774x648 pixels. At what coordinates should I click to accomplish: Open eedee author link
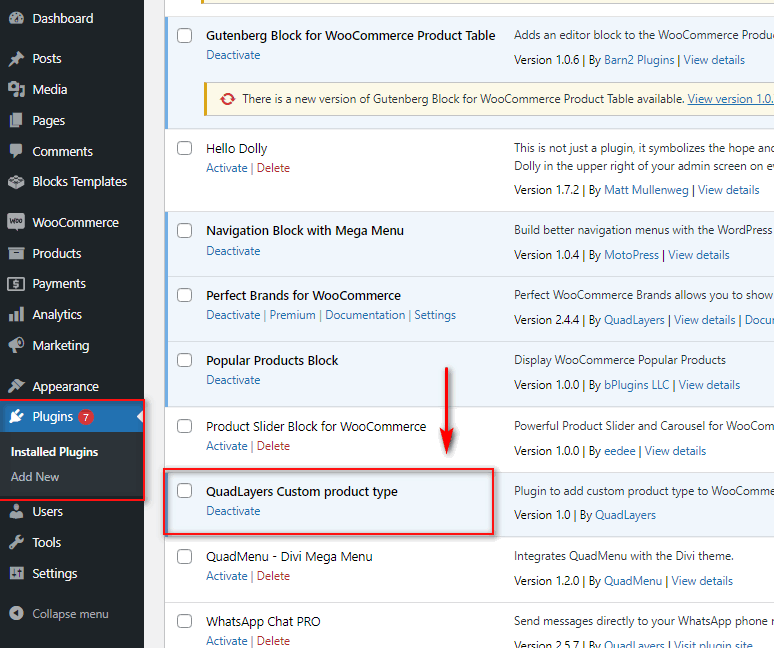tap(619, 451)
